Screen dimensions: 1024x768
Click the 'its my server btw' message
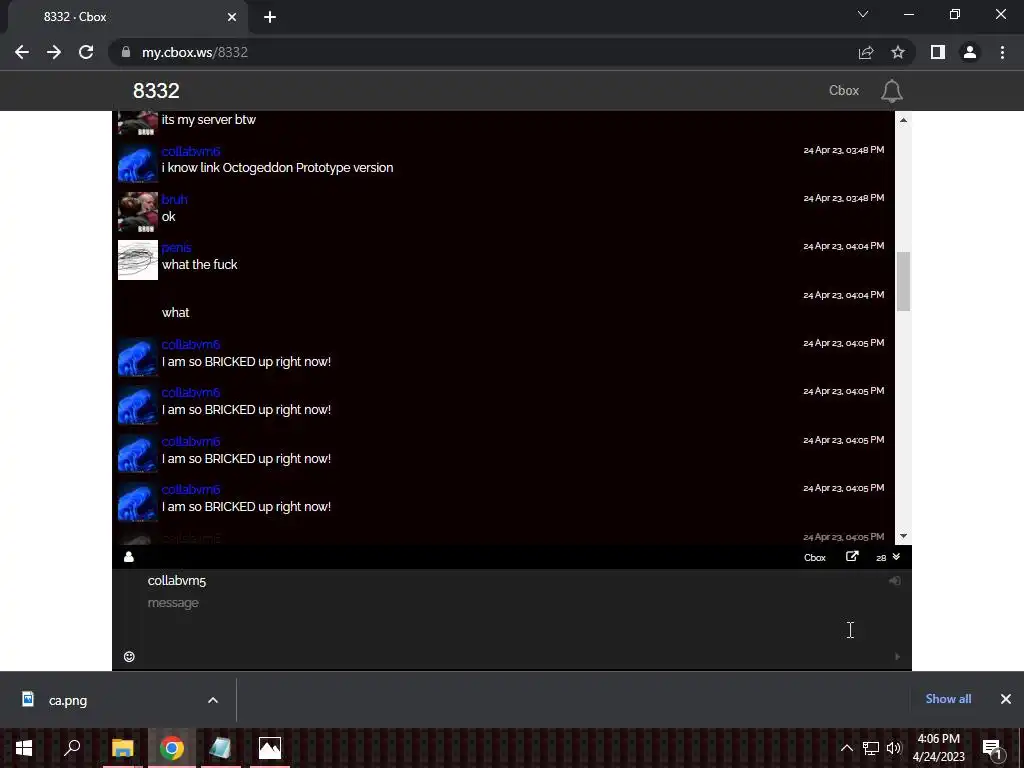tap(209, 120)
